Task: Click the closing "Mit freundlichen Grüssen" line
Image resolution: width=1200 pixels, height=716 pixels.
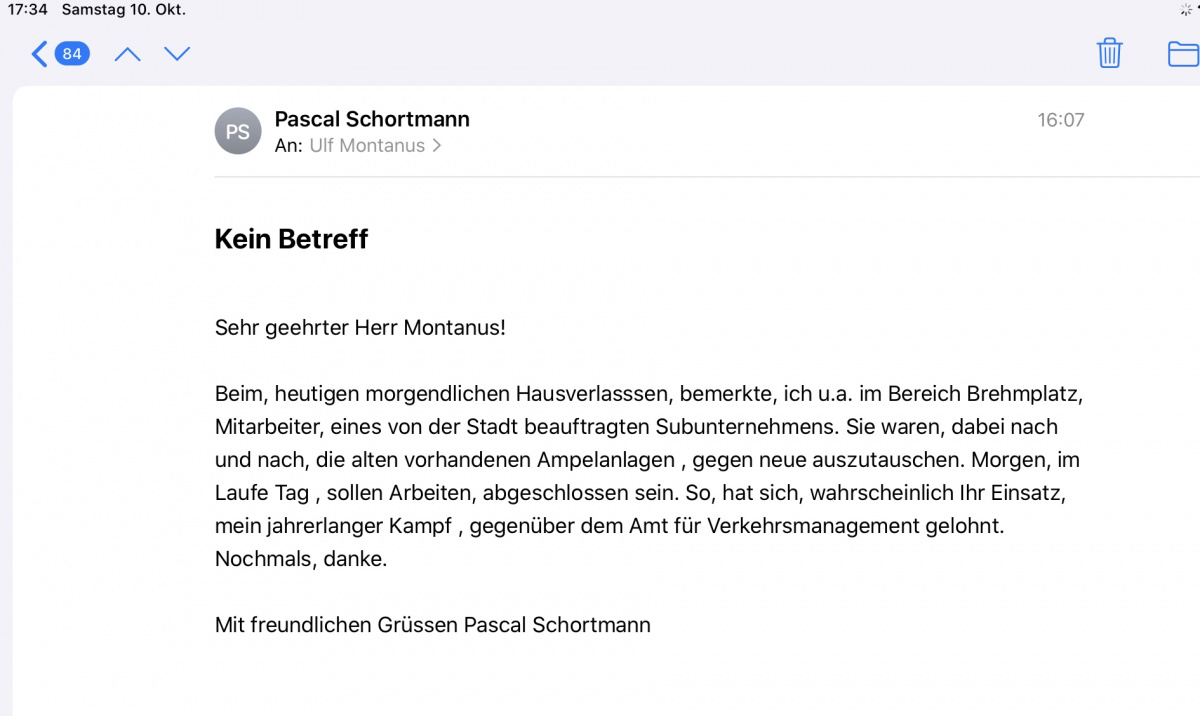Action: click(336, 625)
